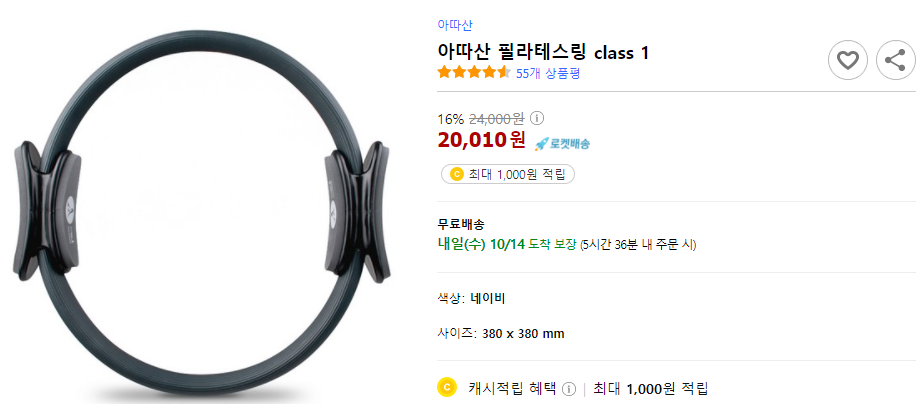Image resolution: width=921 pixels, height=404 pixels.
Task: Add the product to wishlist with heart icon
Action: (x=848, y=60)
